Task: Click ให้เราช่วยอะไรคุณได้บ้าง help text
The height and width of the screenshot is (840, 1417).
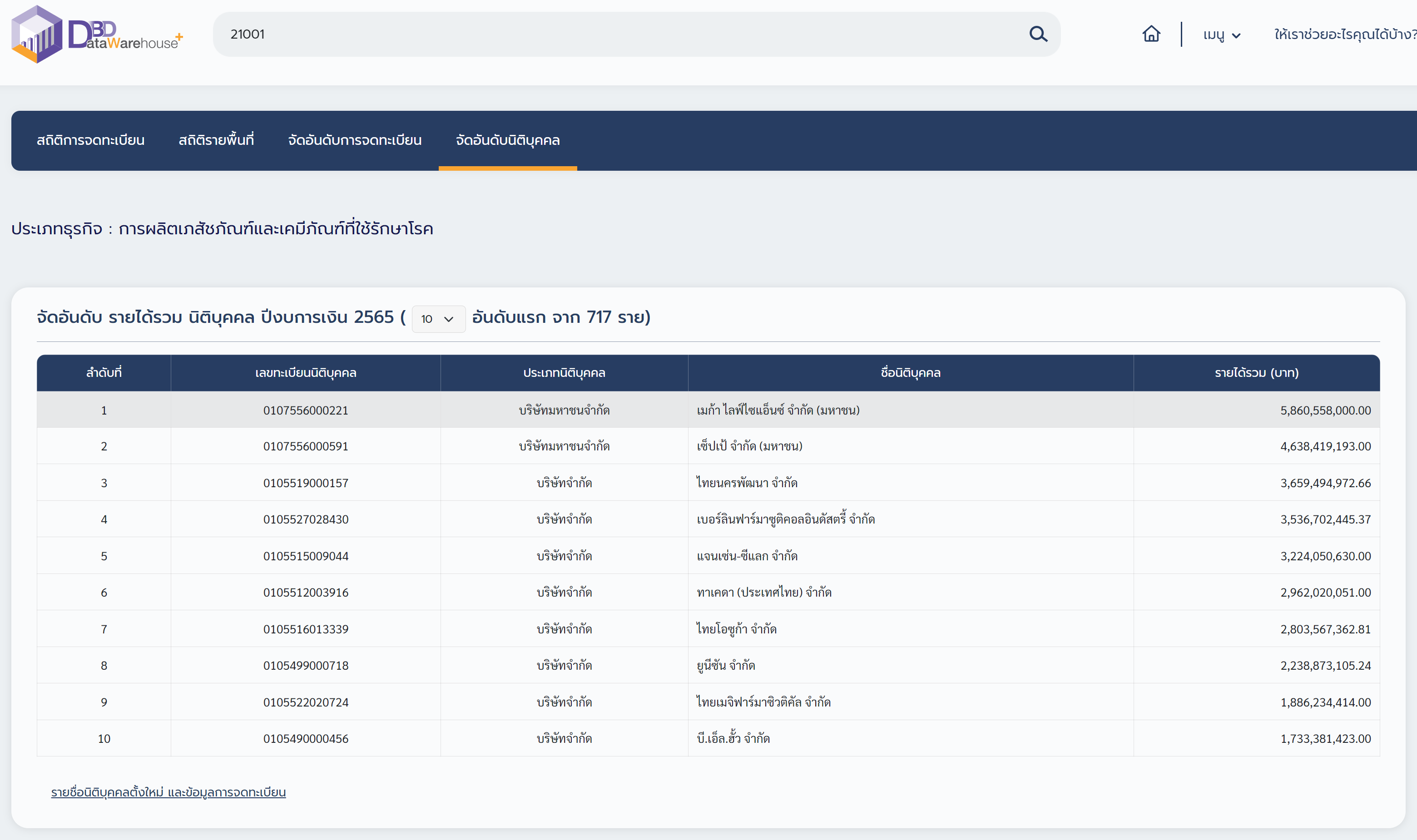Action: 1344,35
